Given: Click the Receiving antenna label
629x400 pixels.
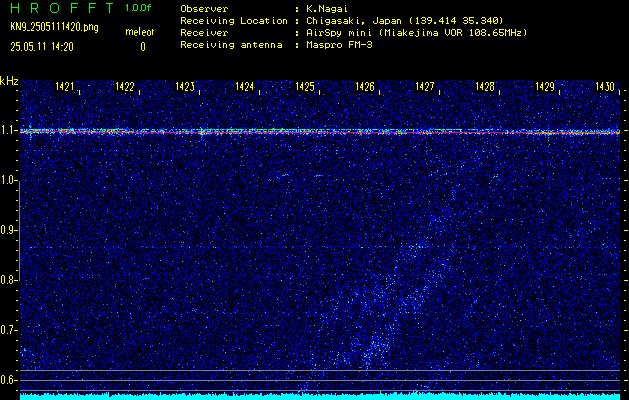Looking at the screenshot, I should tap(231, 45).
